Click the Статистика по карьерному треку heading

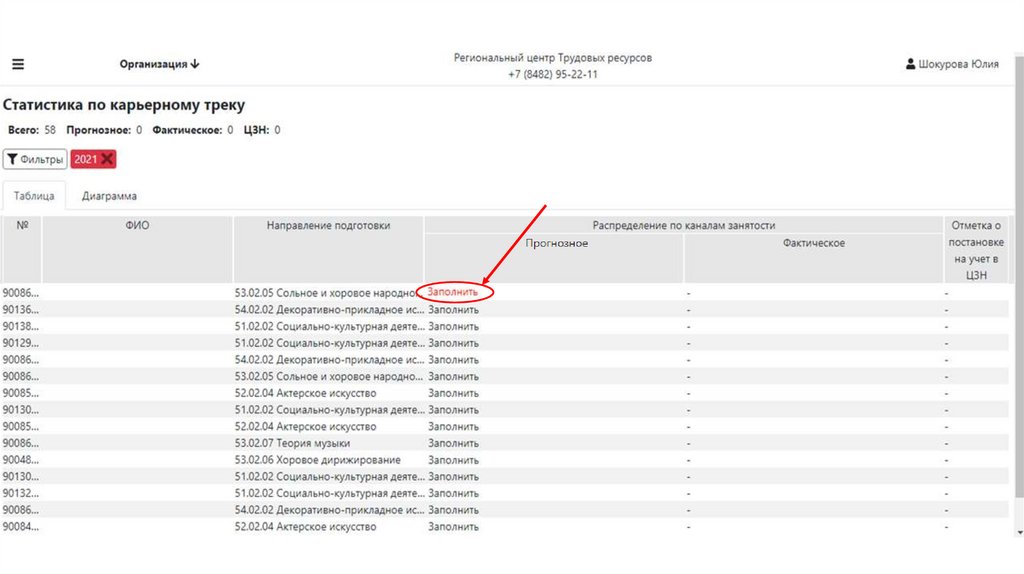[124, 104]
